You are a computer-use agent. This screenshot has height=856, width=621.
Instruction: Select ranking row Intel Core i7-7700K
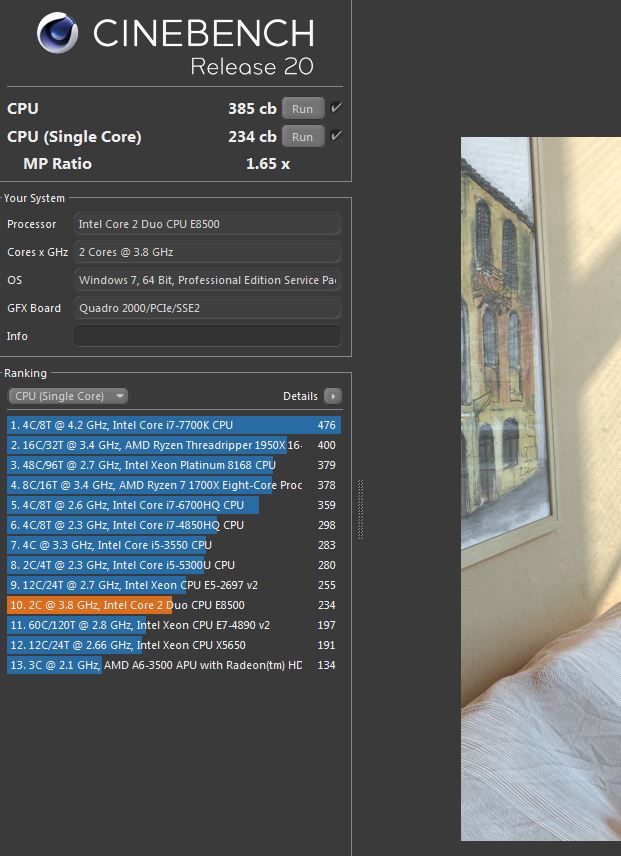(x=174, y=425)
